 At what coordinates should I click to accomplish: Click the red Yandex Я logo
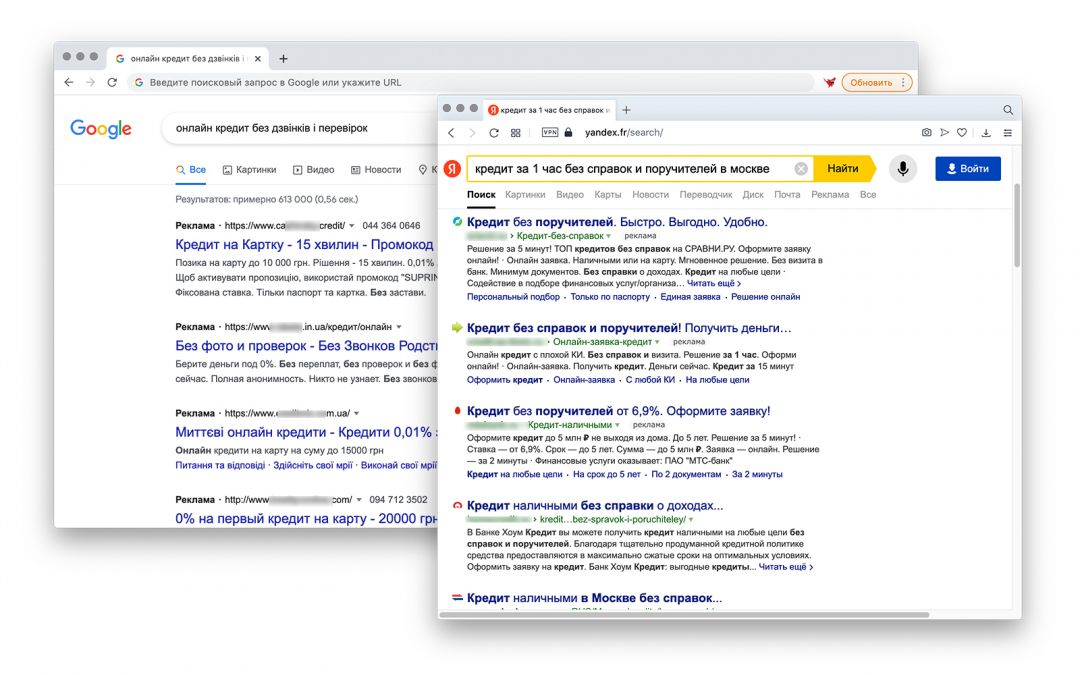[x=453, y=169]
